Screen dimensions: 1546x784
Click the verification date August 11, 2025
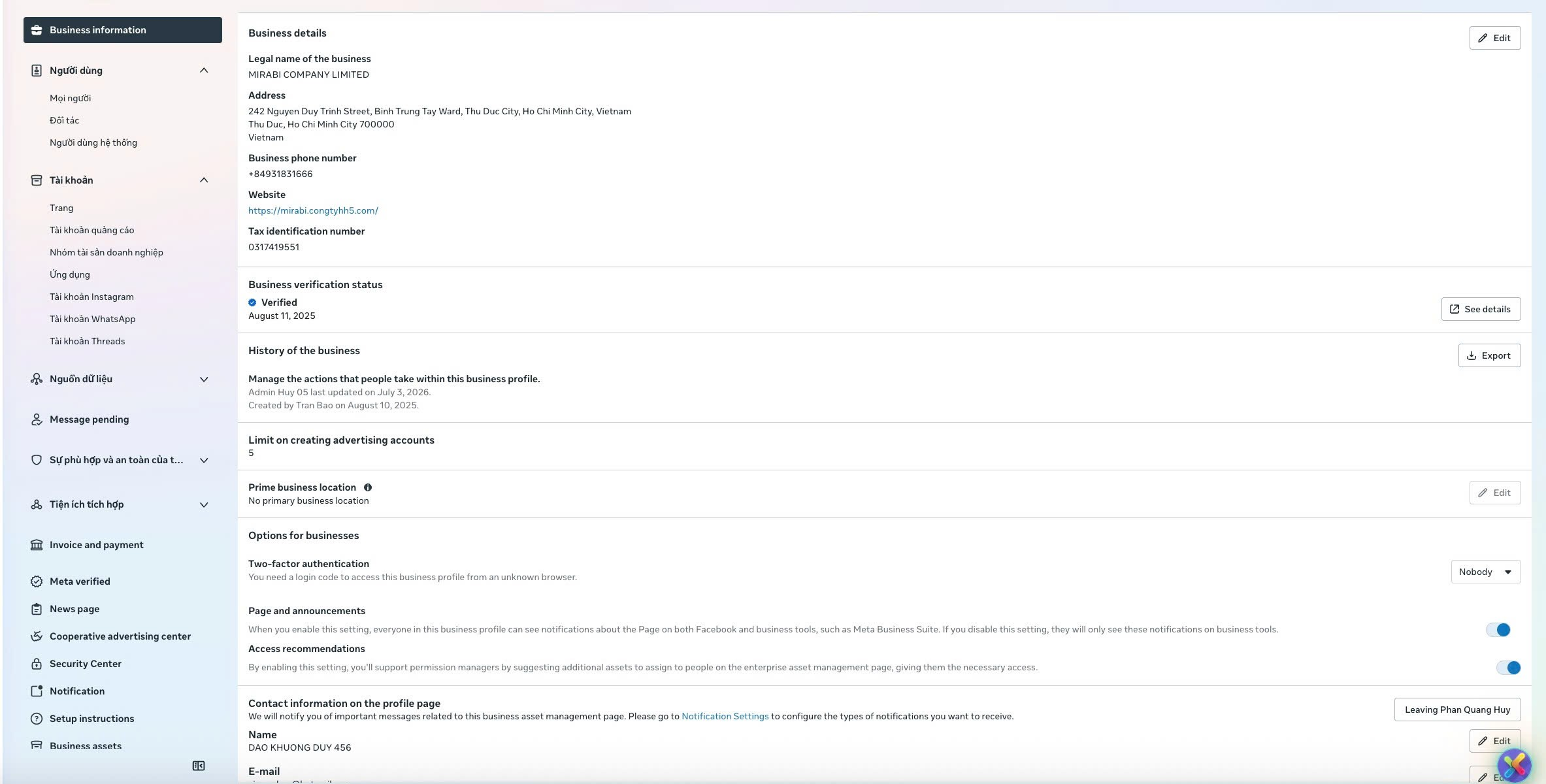282,316
